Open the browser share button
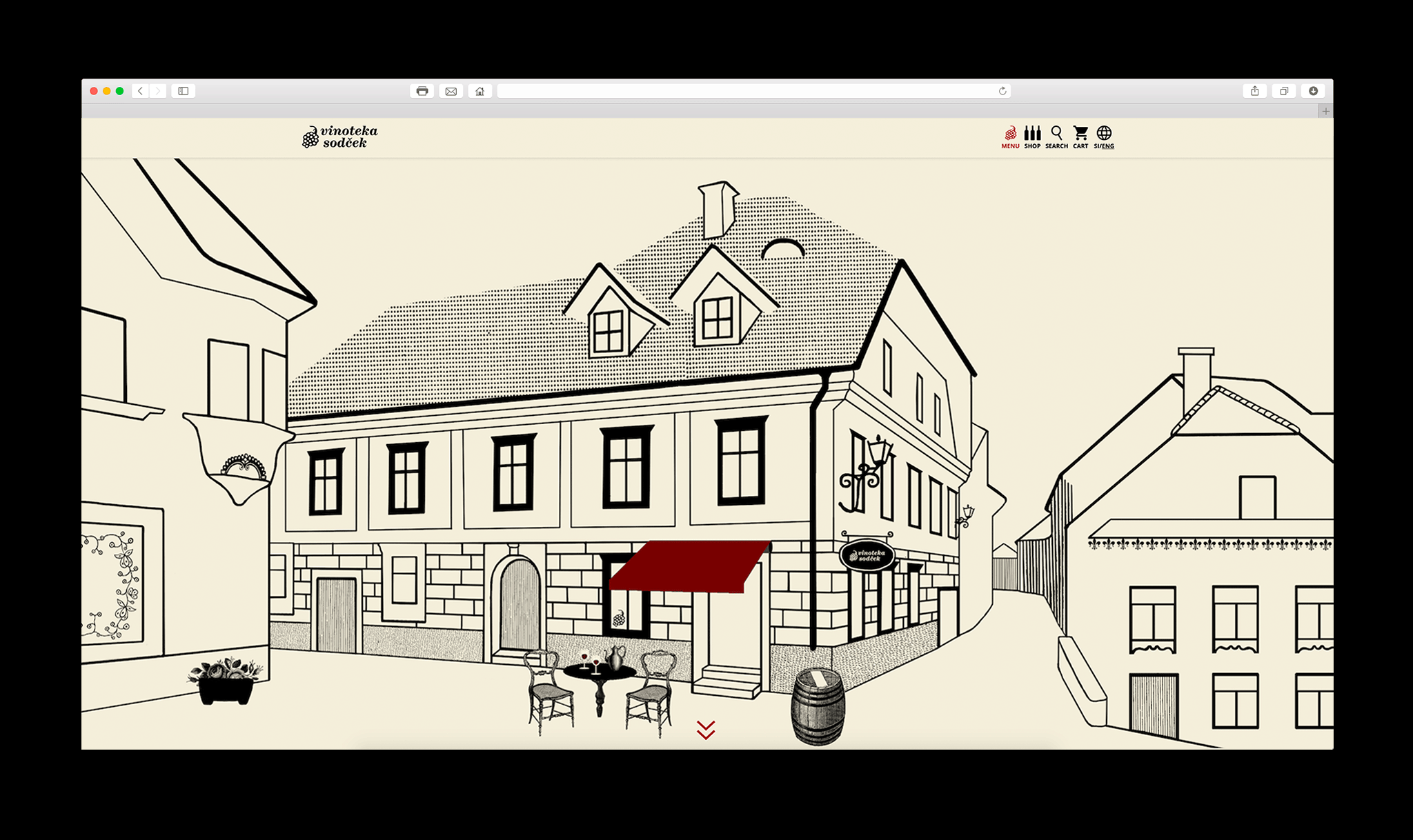This screenshot has width=1413, height=840. coord(1255,91)
